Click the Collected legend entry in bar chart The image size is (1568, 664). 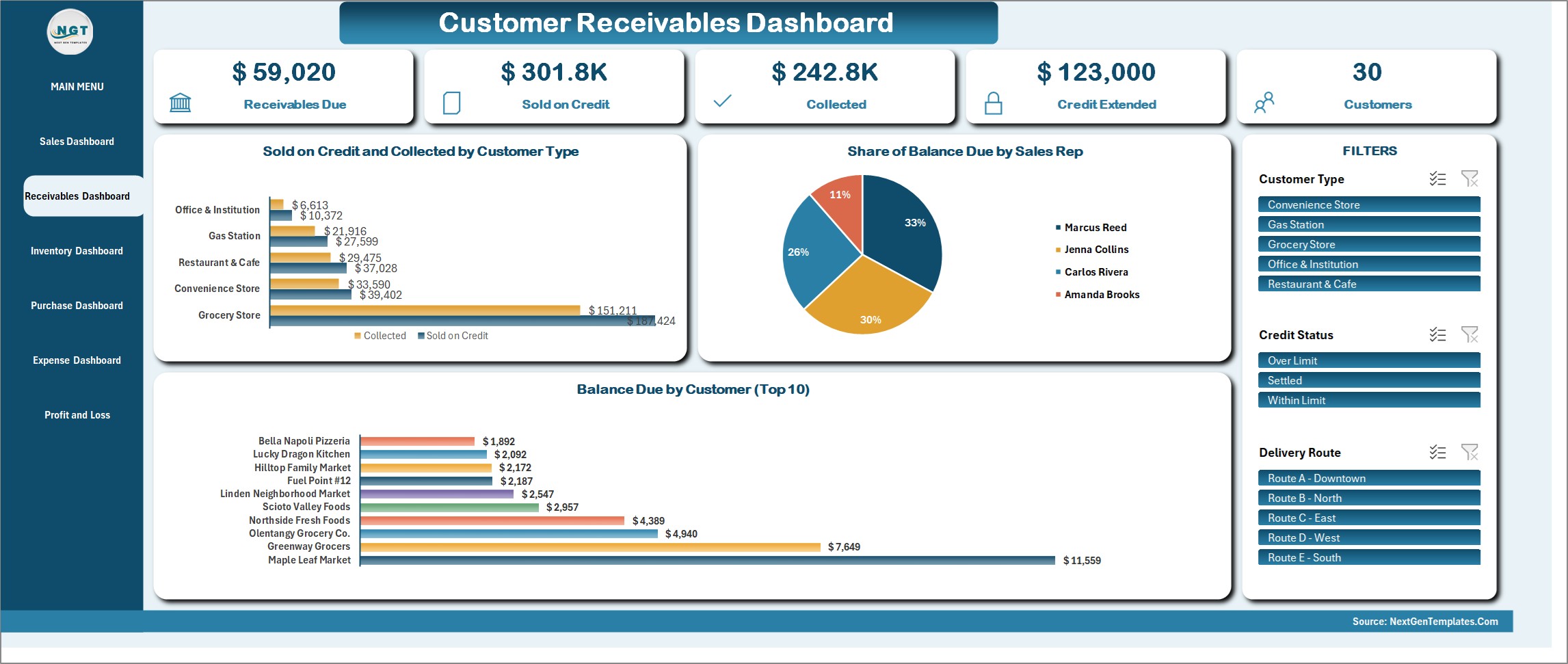pyautogui.click(x=380, y=336)
